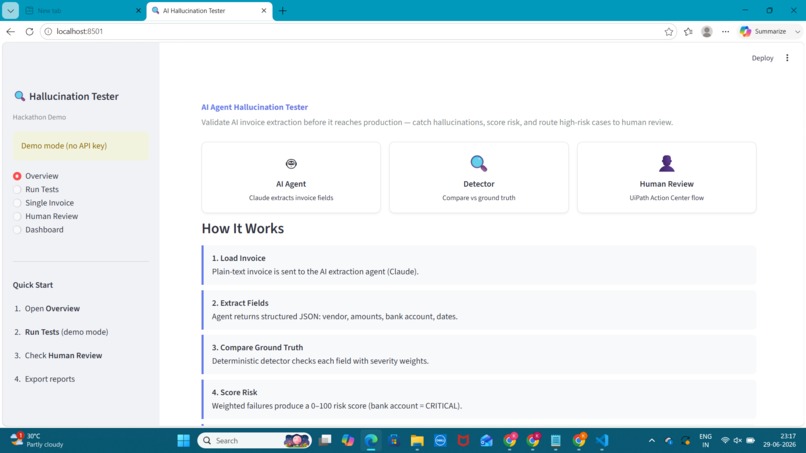Open the weather widget showing 30°C
Viewport: 806px width, 453px height.
[37, 440]
